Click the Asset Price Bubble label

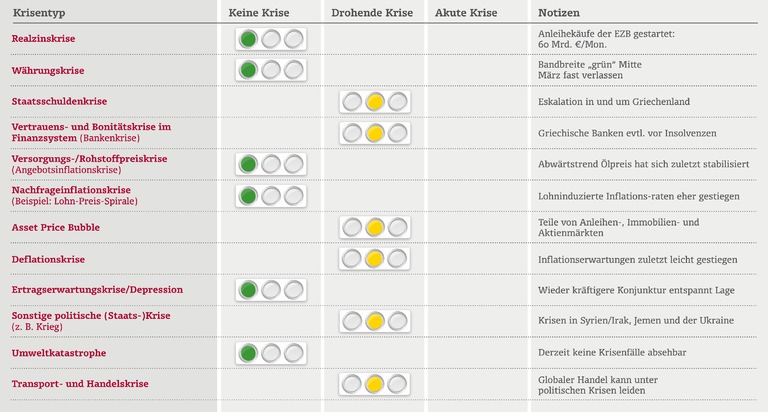click(55, 227)
